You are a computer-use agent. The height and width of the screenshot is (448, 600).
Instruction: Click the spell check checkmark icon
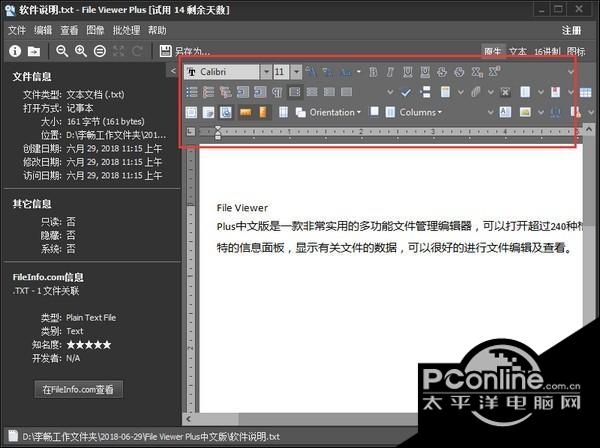coord(406,92)
